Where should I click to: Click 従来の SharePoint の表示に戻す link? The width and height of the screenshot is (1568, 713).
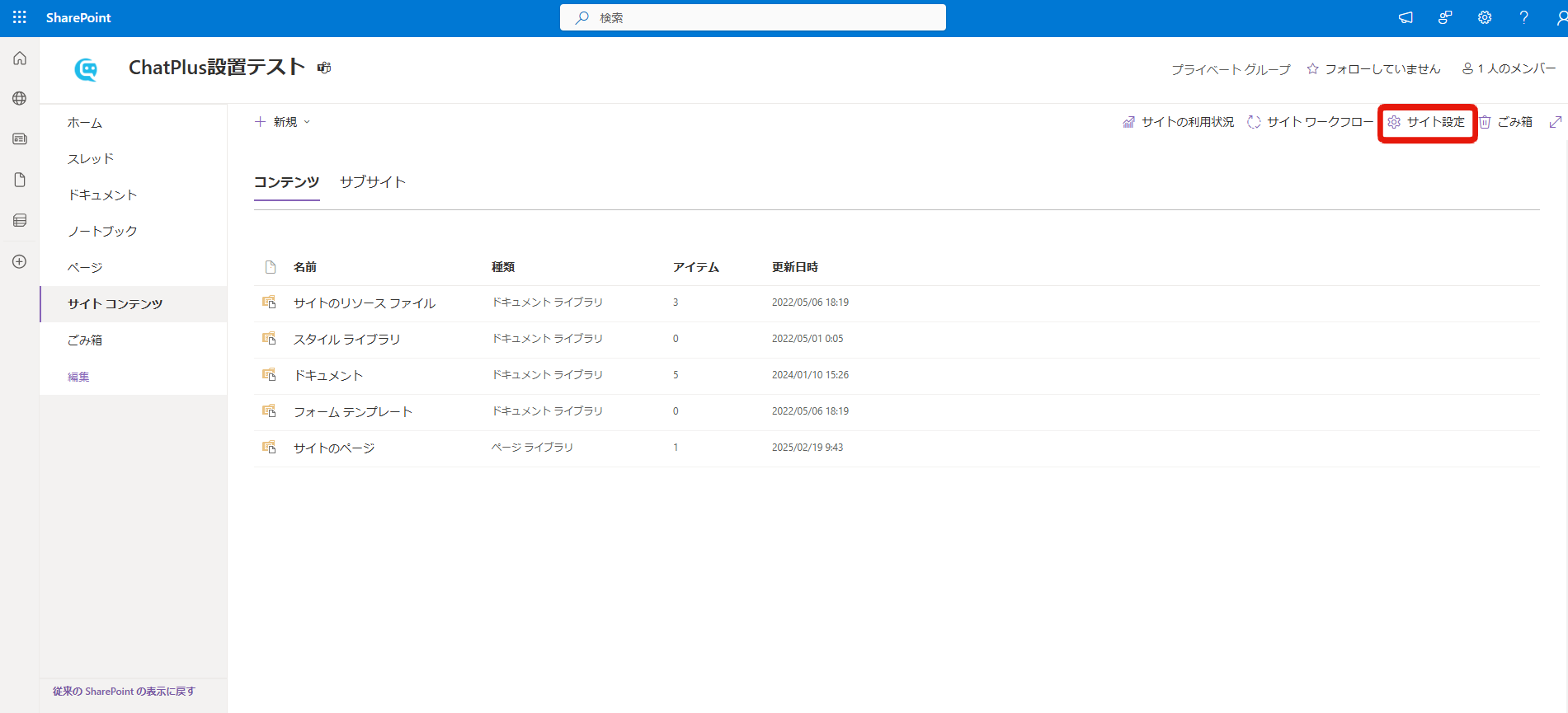point(124,692)
